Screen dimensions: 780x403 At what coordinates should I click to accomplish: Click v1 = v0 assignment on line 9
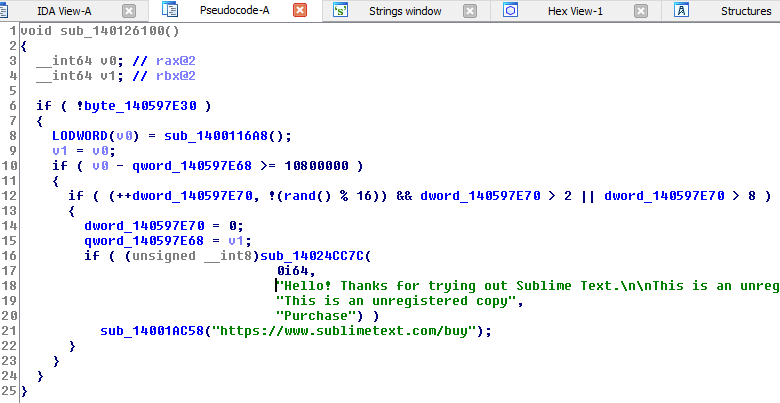tap(84, 151)
